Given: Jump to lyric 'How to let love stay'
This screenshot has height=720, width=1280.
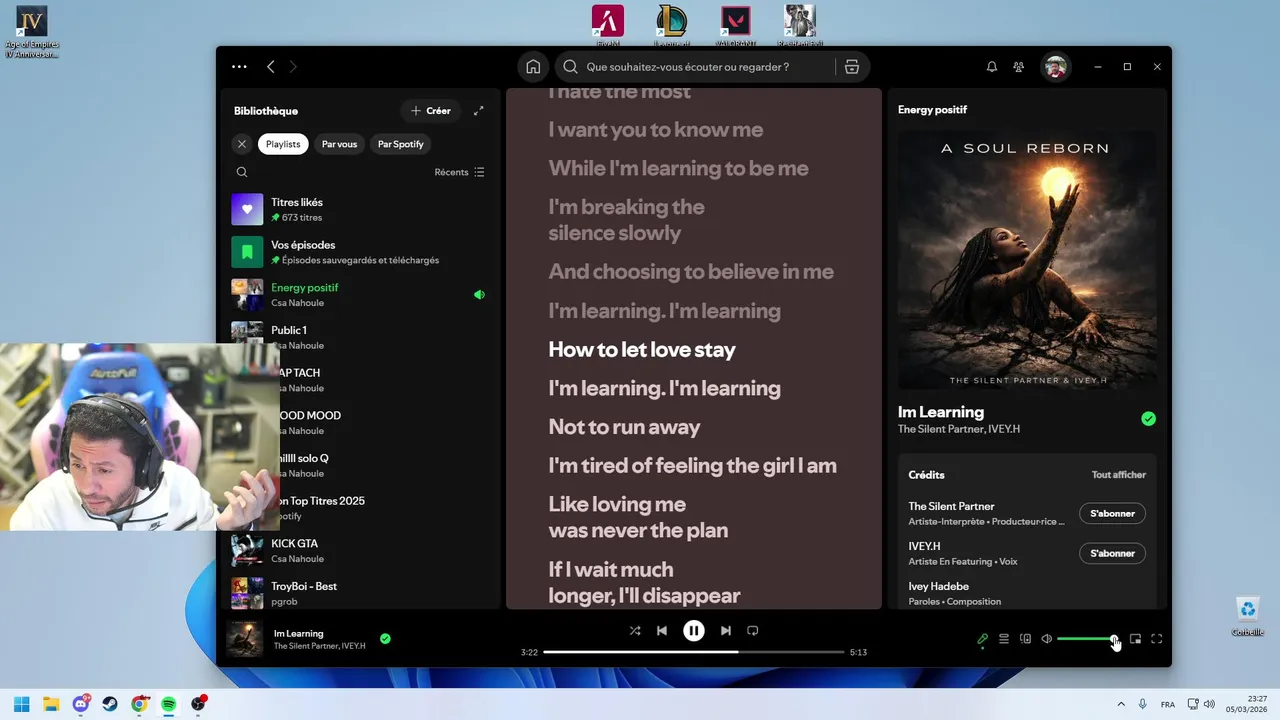Looking at the screenshot, I should (x=642, y=350).
